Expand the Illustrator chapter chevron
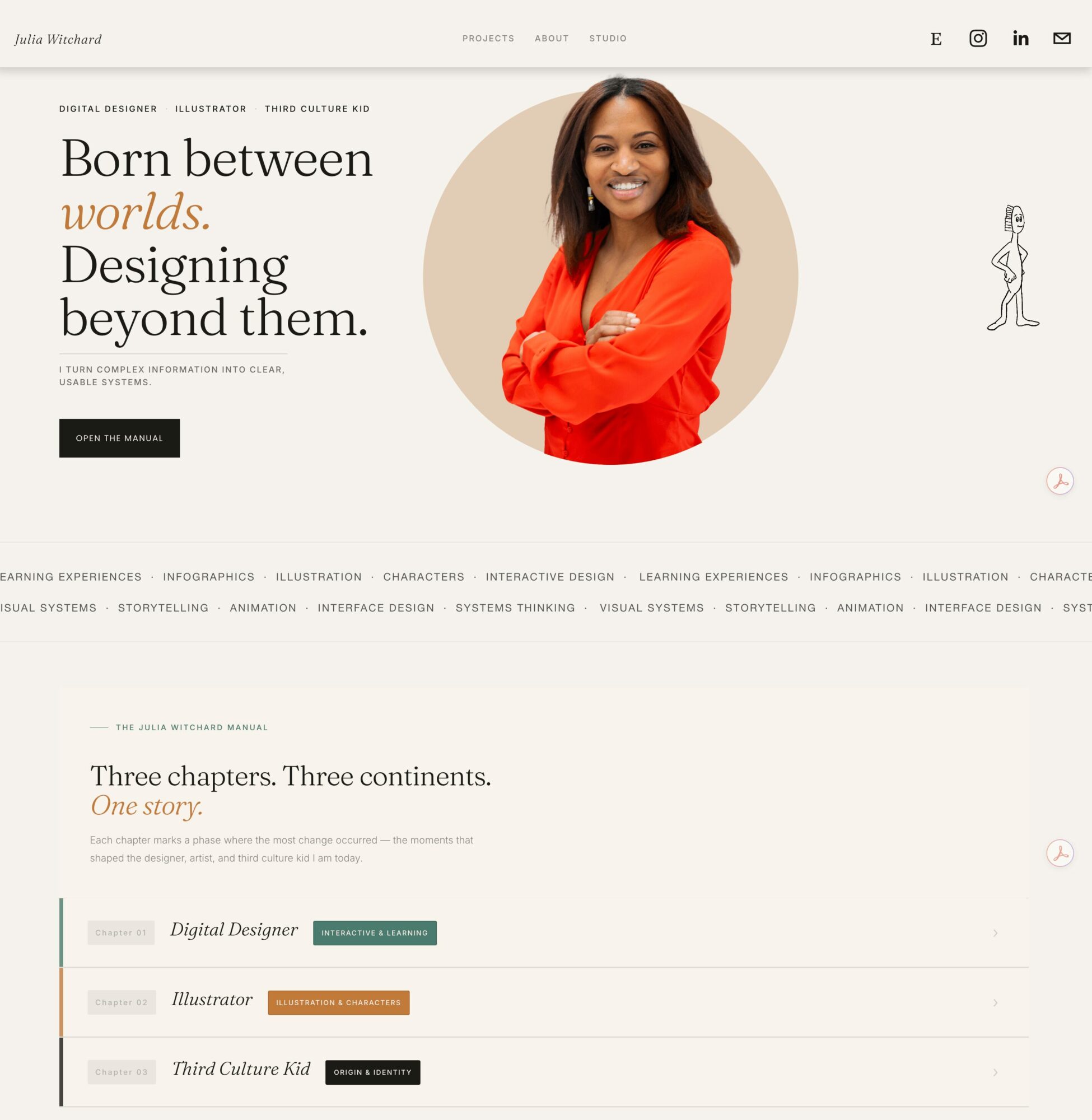1092x1120 pixels. [996, 1002]
